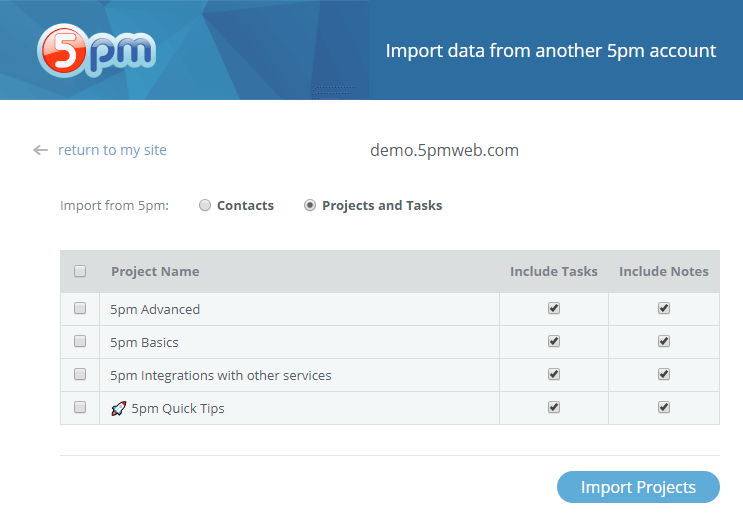Select the 5pm Integrations project checkbox
The image size is (743, 522).
(x=80, y=375)
